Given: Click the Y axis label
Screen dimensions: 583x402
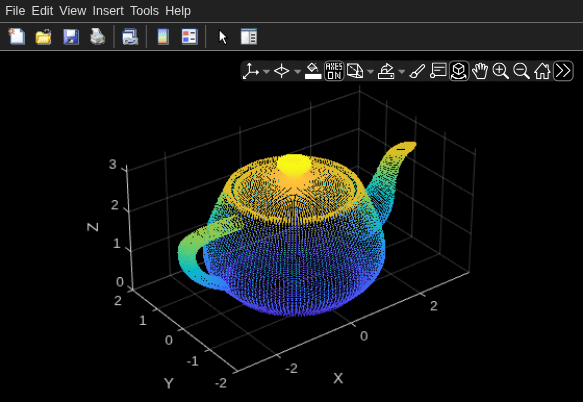Looking at the screenshot, I should coord(169,383).
